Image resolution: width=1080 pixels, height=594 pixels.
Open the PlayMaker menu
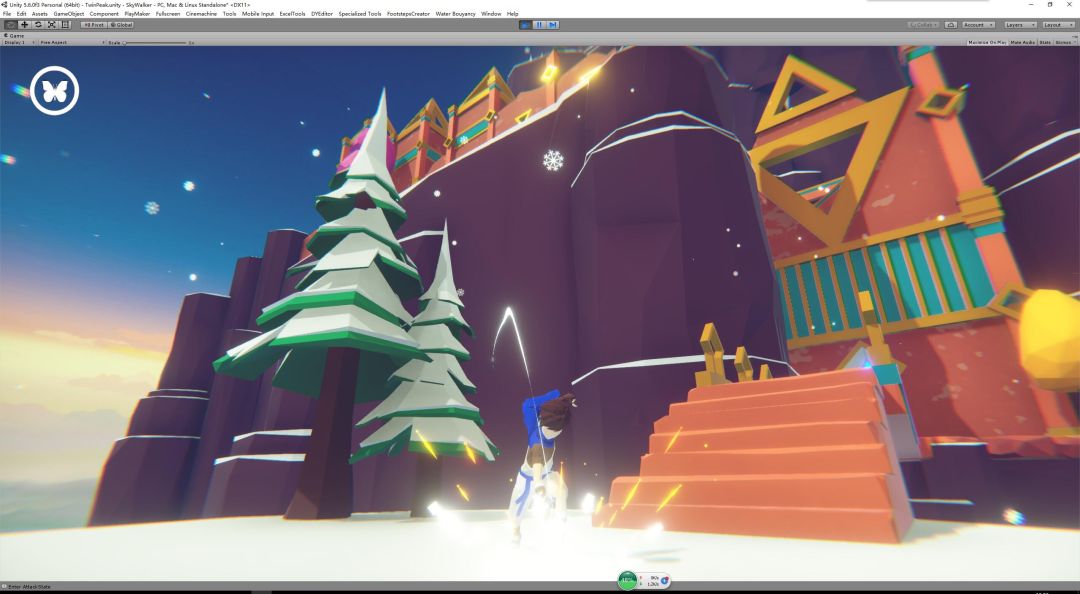(x=137, y=14)
